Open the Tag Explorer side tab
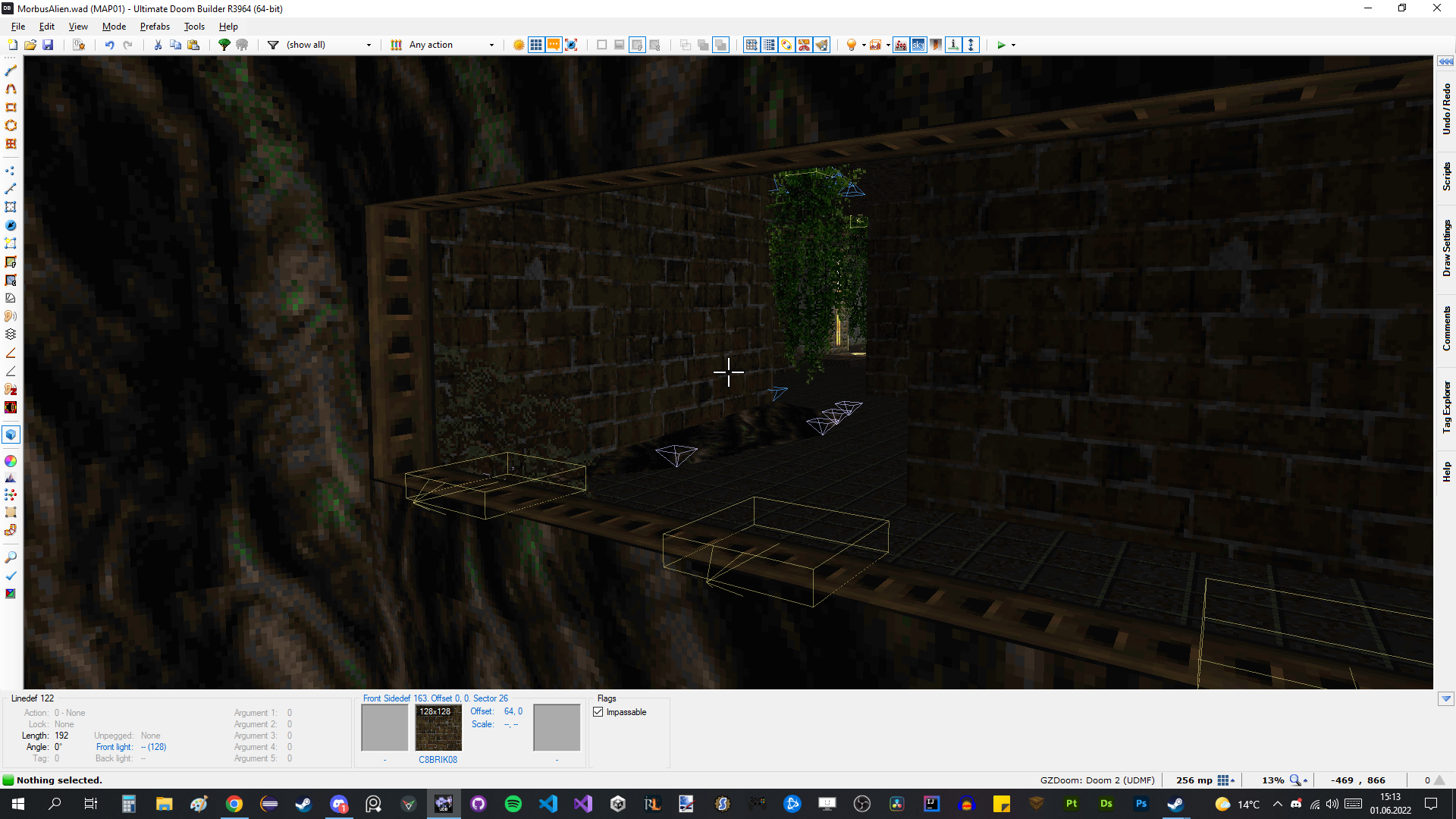 pyautogui.click(x=1446, y=406)
